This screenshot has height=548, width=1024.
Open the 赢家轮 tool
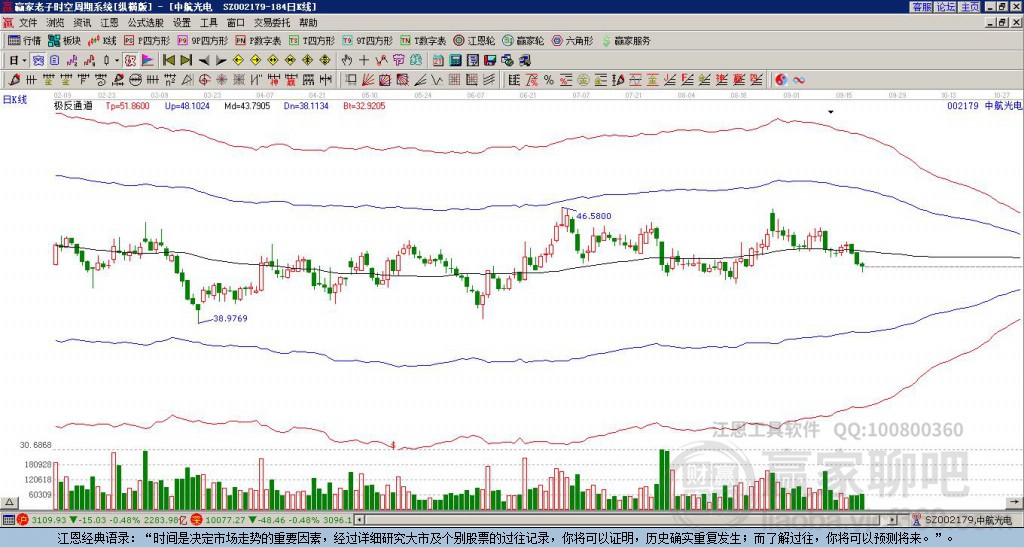click(x=522, y=40)
